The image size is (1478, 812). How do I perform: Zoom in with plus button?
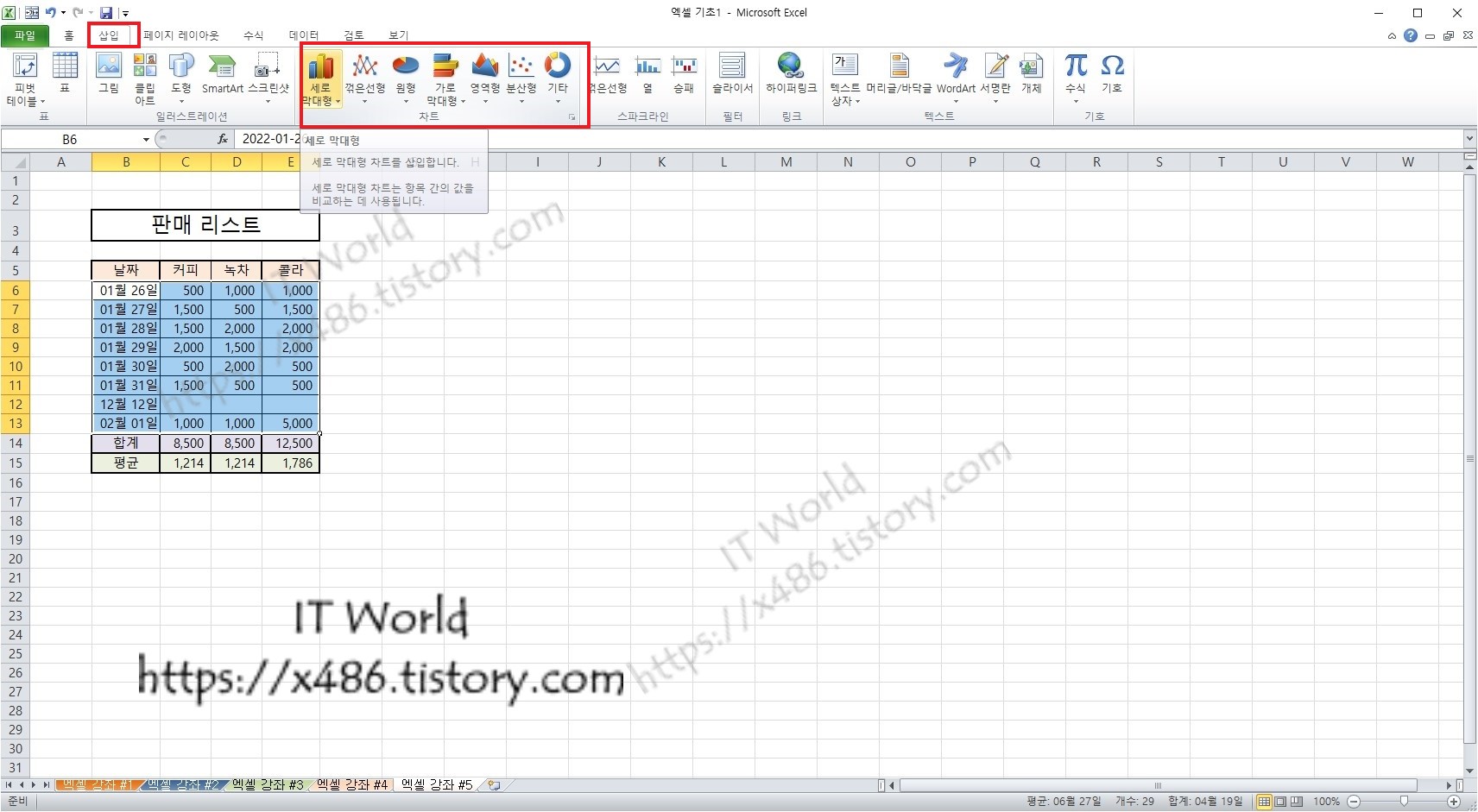[x=1454, y=802]
